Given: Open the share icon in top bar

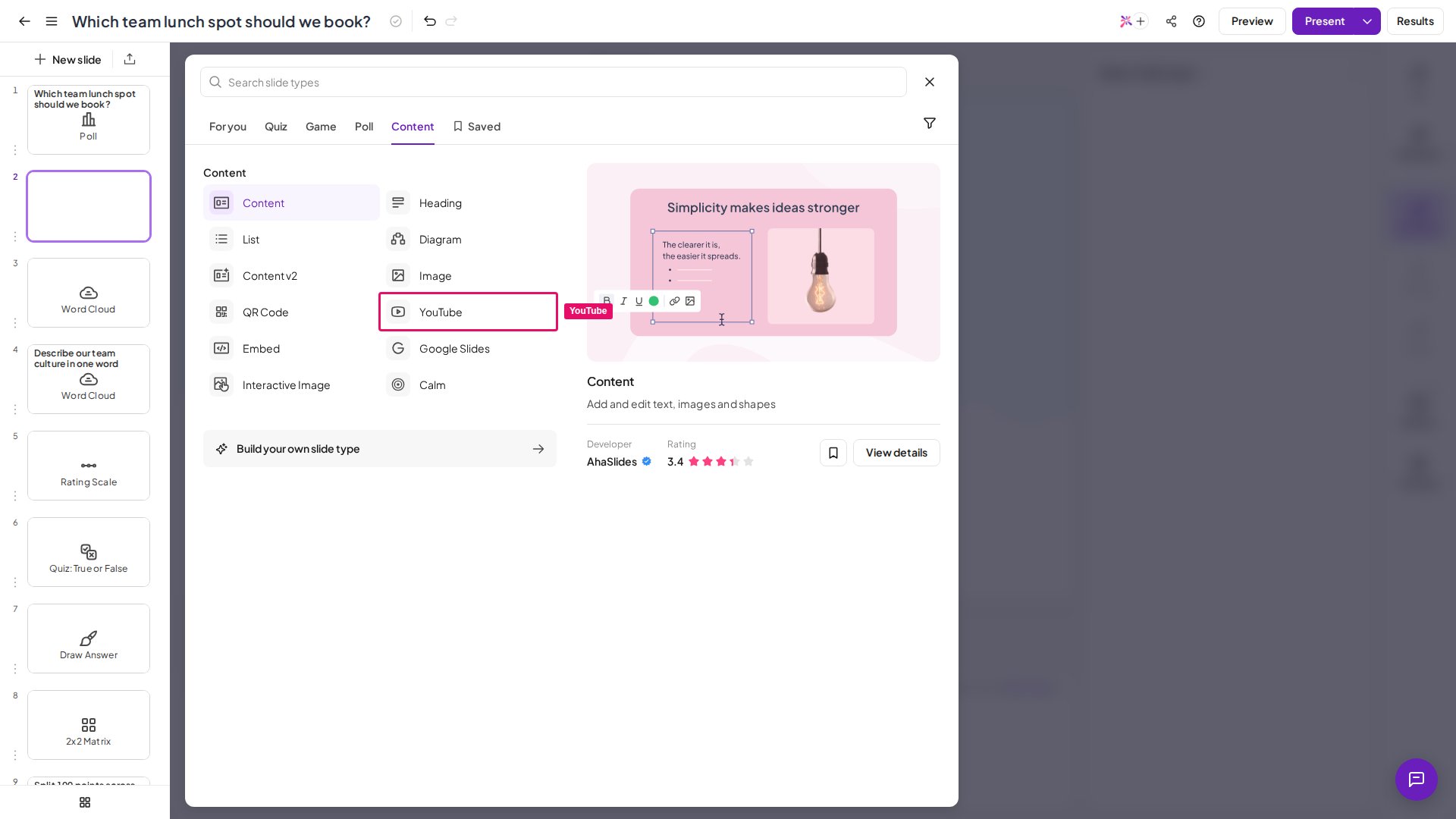Looking at the screenshot, I should coord(1171,21).
